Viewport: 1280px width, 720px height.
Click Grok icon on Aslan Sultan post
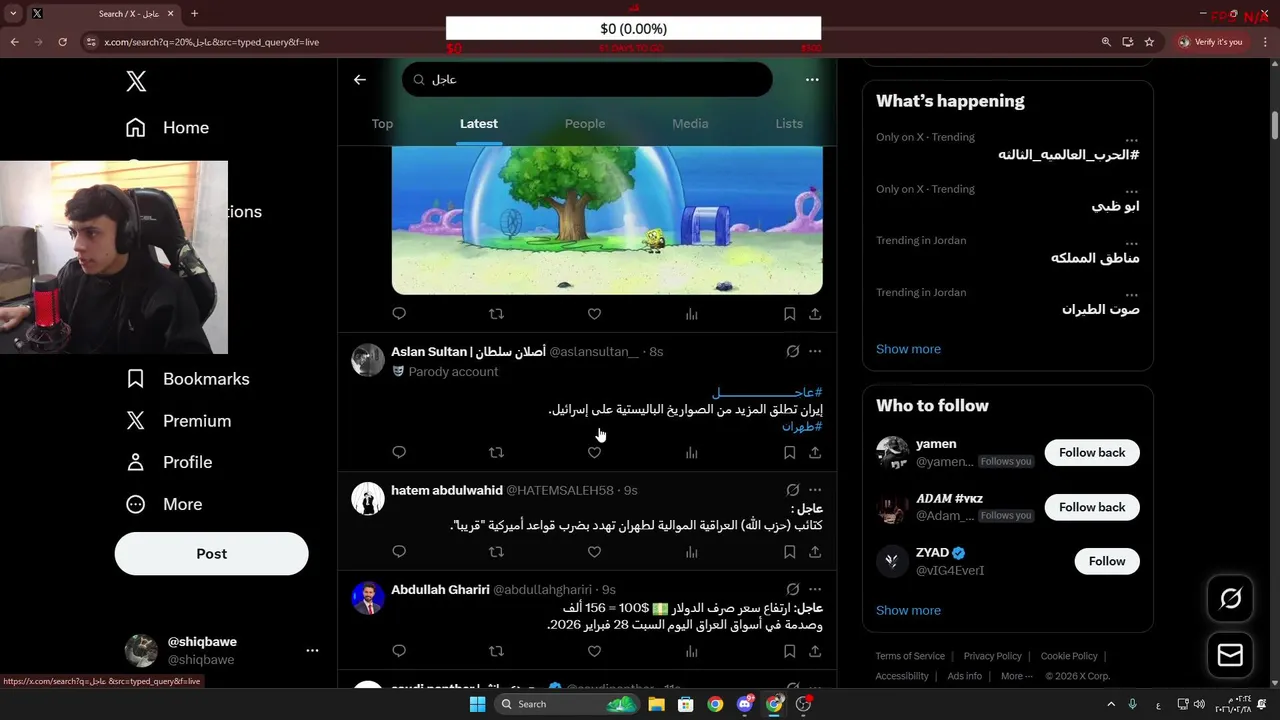tap(792, 352)
